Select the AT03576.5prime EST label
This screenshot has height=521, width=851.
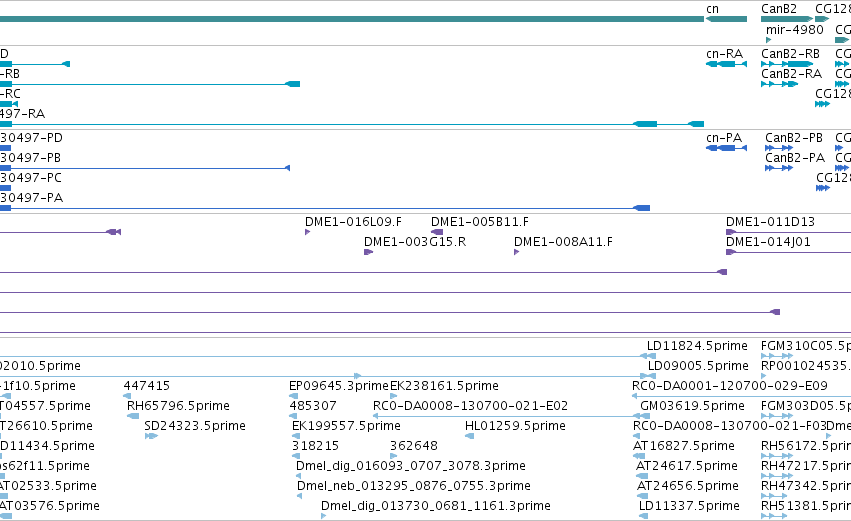click(50, 507)
